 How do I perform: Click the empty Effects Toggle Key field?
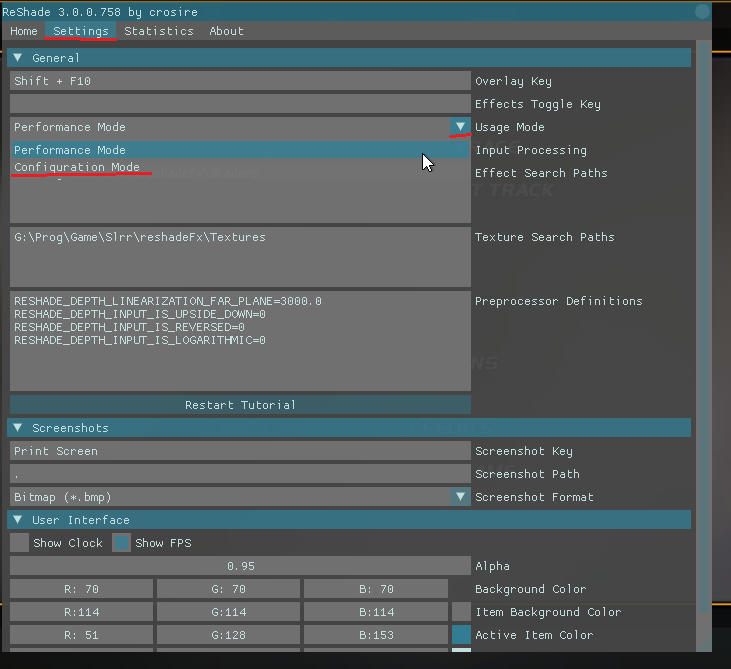pos(240,104)
